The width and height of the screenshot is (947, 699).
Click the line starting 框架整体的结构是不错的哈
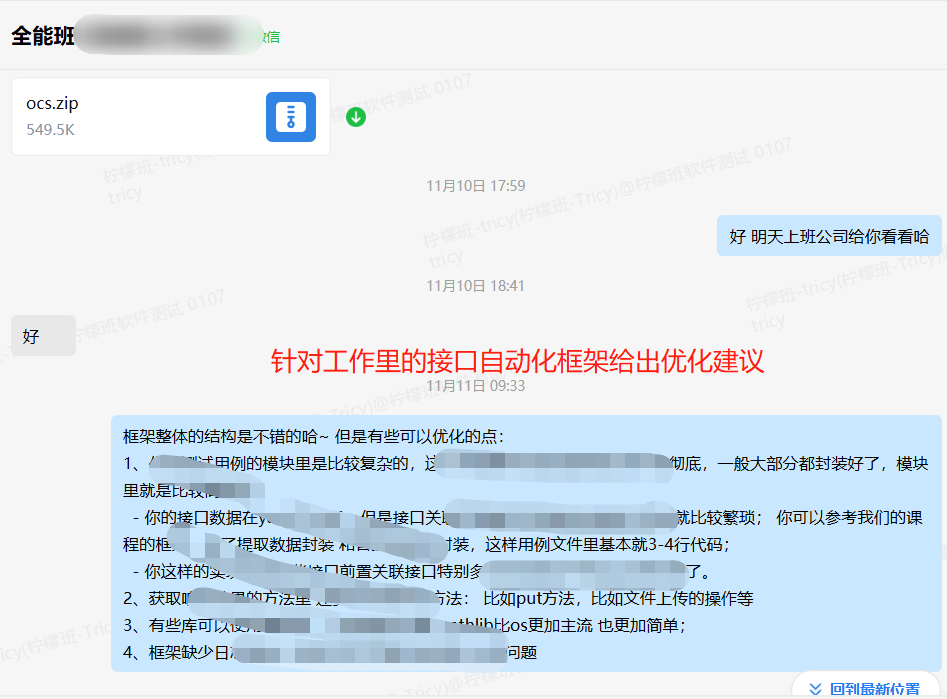(x=314, y=436)
